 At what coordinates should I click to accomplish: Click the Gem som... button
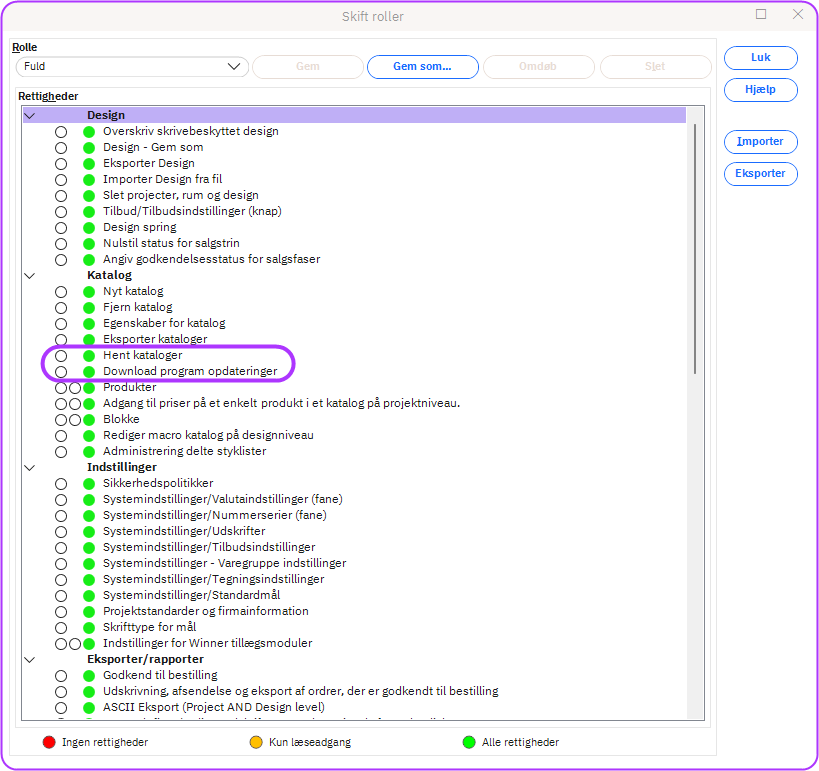tap(421, 67)
